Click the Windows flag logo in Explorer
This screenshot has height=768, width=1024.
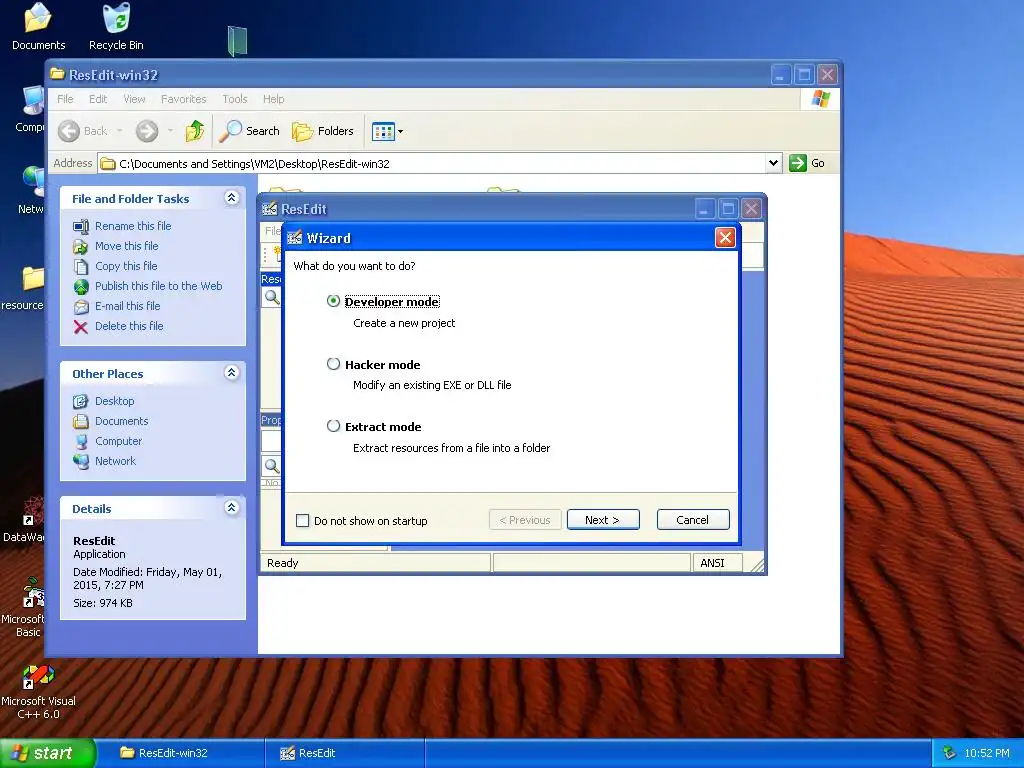coord(820,99)
